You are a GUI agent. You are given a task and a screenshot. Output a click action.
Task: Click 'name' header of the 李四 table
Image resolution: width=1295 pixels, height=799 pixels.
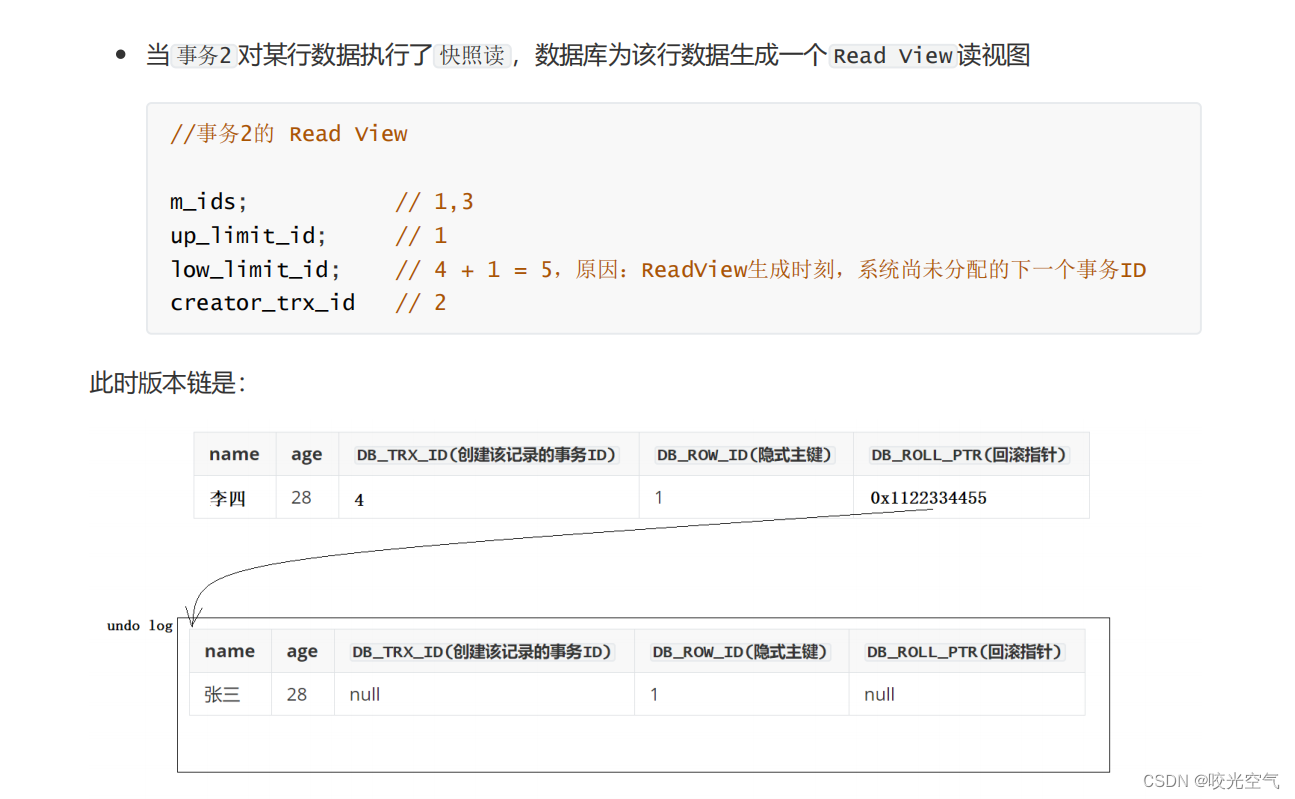click(234, 454)
